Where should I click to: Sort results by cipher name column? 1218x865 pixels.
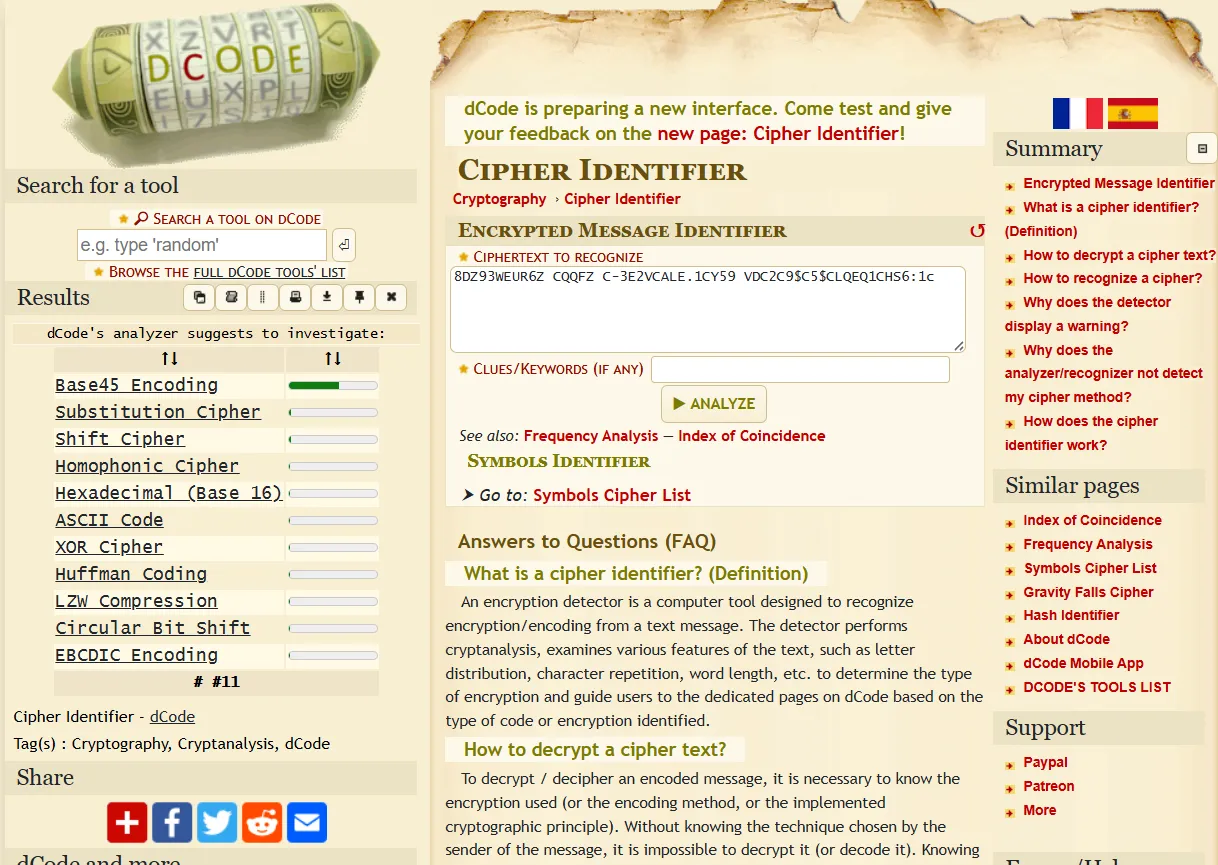tap(169, 359)
